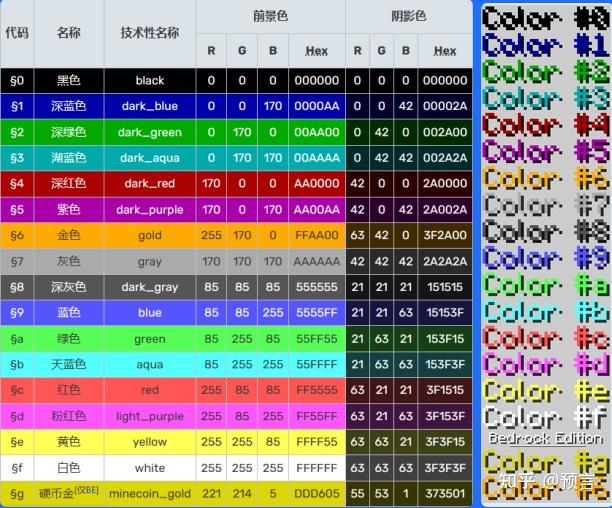This screenshot has height=508, width=612.
Task: Click the Bedrock Edition label in preview image
Action: coord(546,438)
